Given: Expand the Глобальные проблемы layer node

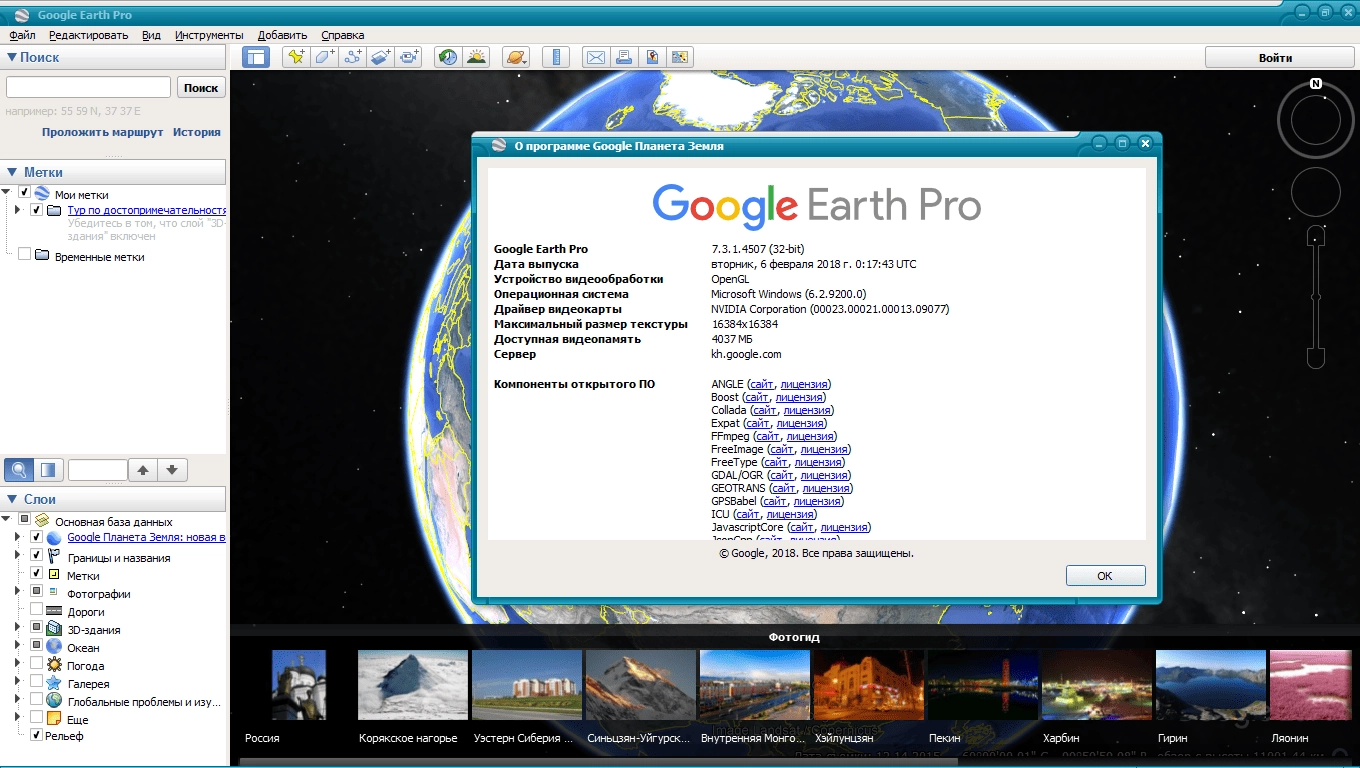Looking at the screenshot, I should (17, 700).
